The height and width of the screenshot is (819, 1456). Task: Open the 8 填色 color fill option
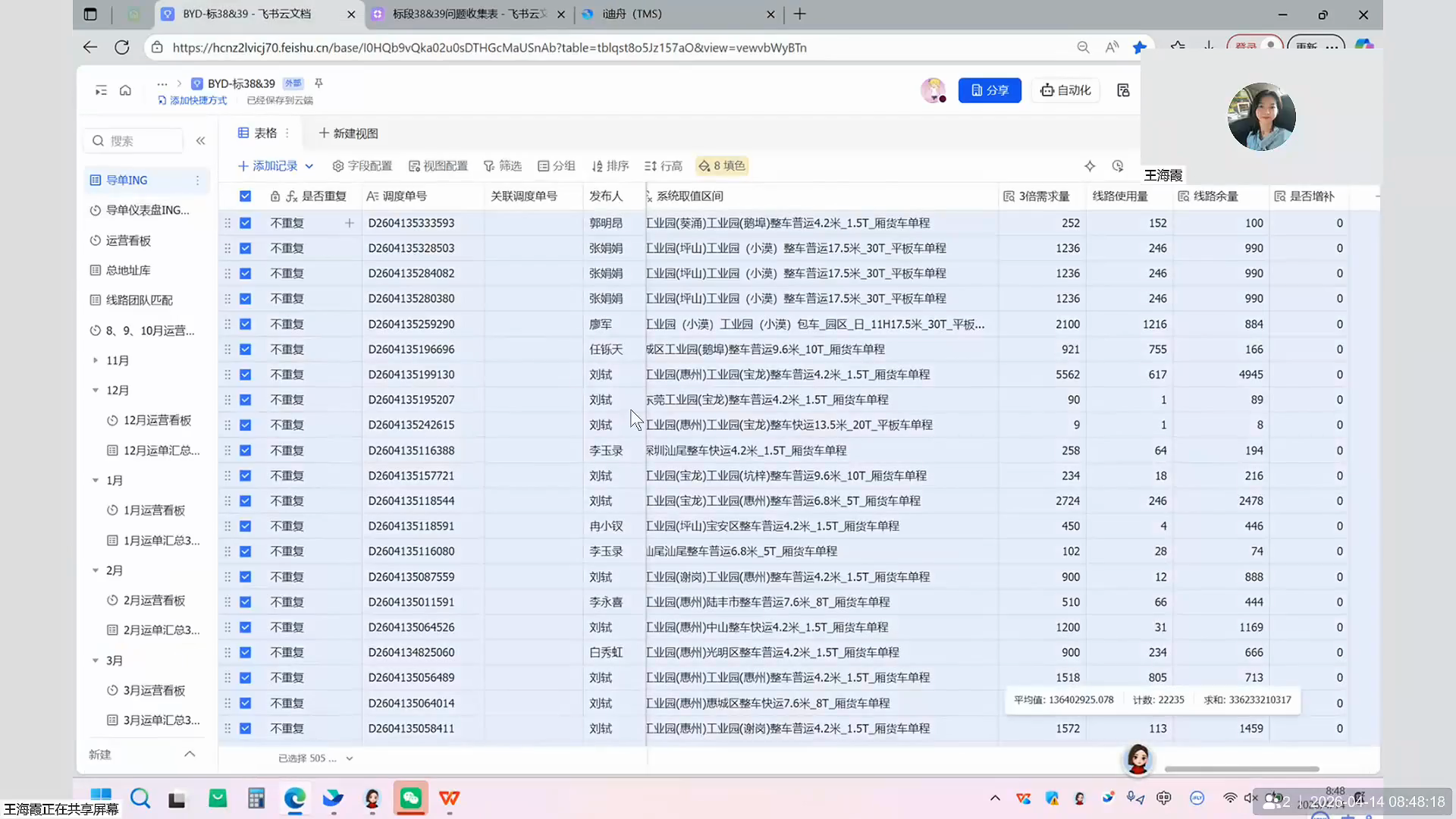point(722,166)
